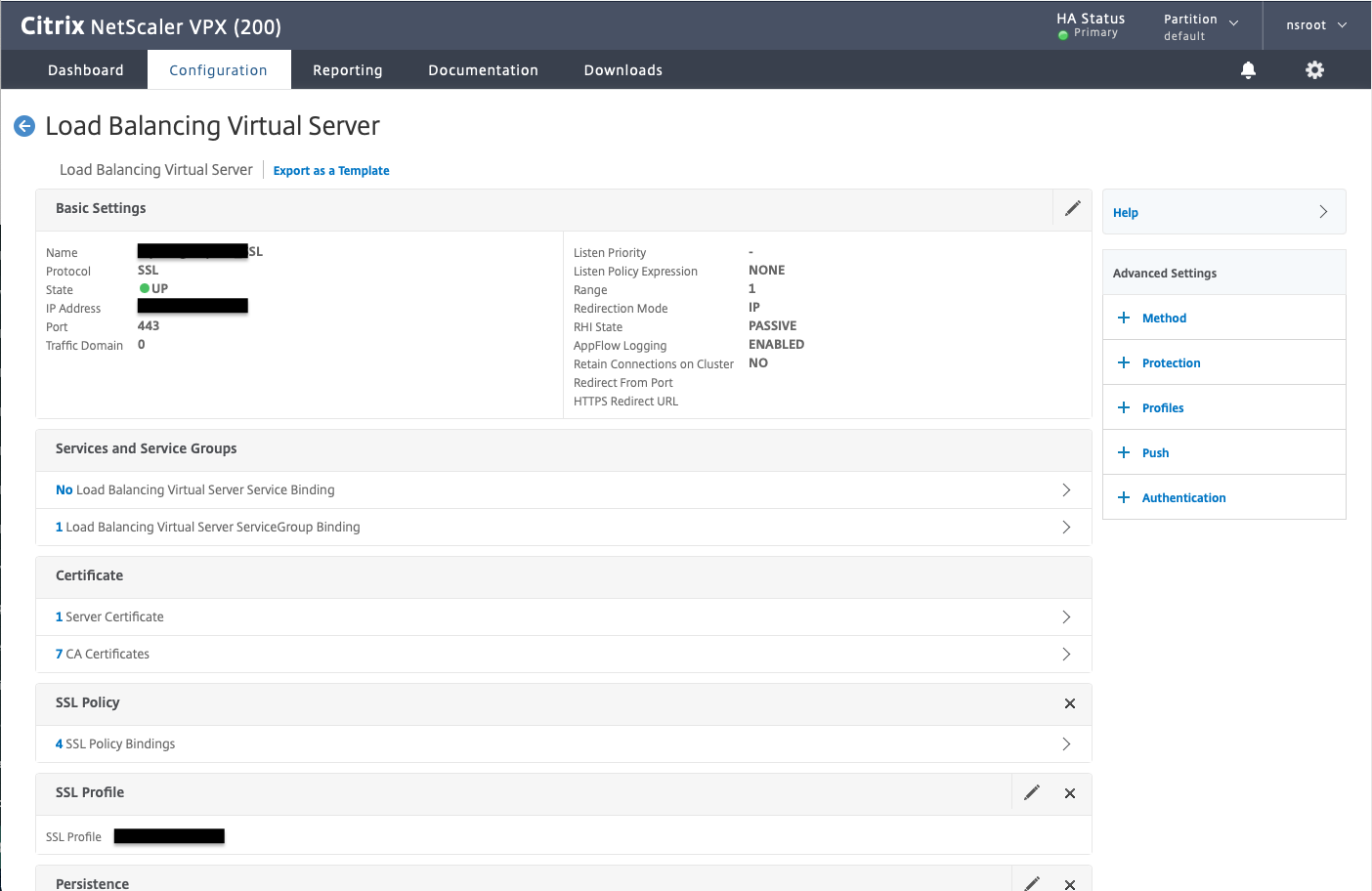Viewport: 1372px width, 891px height.
Task: Click the Listen Policy Expression value NONE
Action: 767,271
